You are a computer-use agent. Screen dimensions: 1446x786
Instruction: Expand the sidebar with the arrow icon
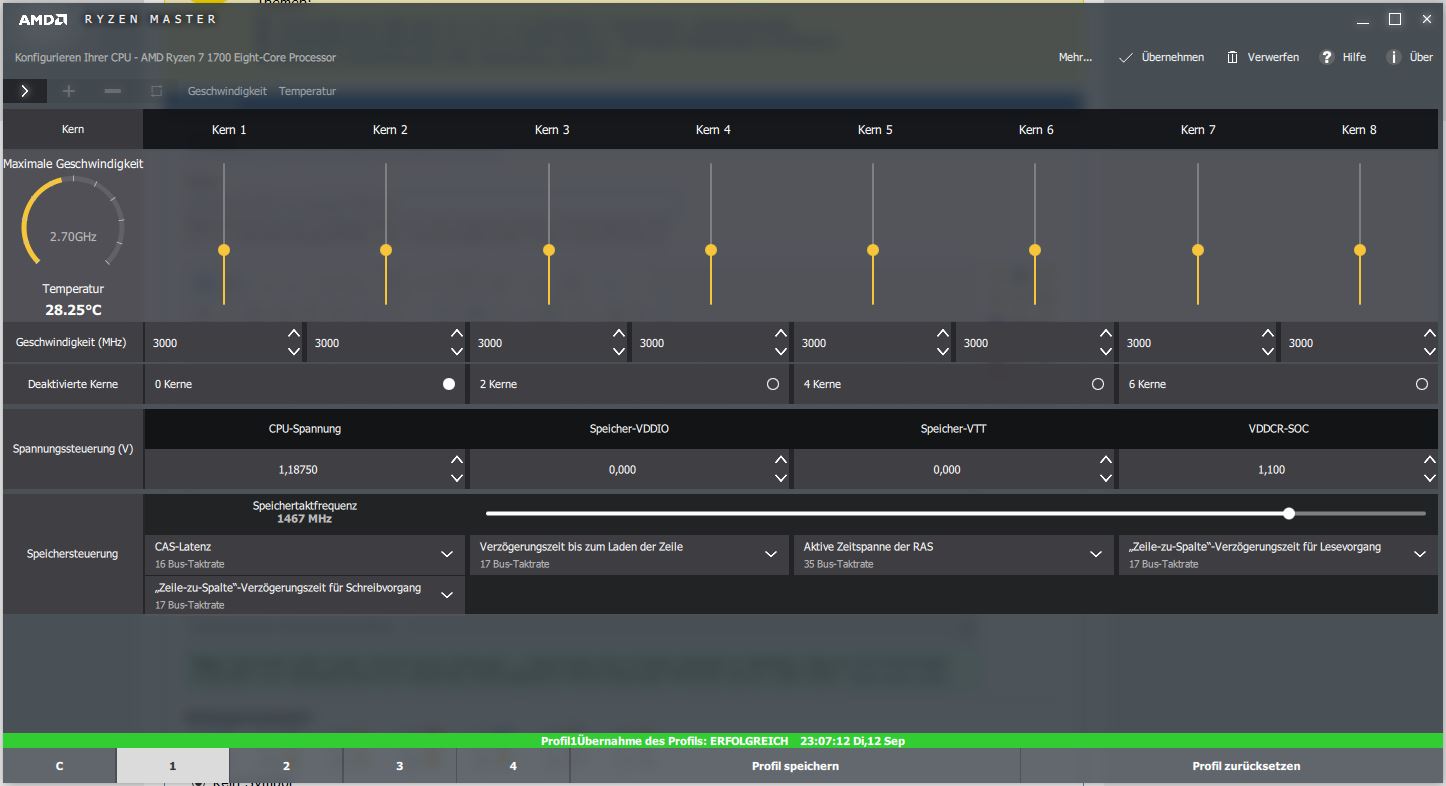pos(24,91)
